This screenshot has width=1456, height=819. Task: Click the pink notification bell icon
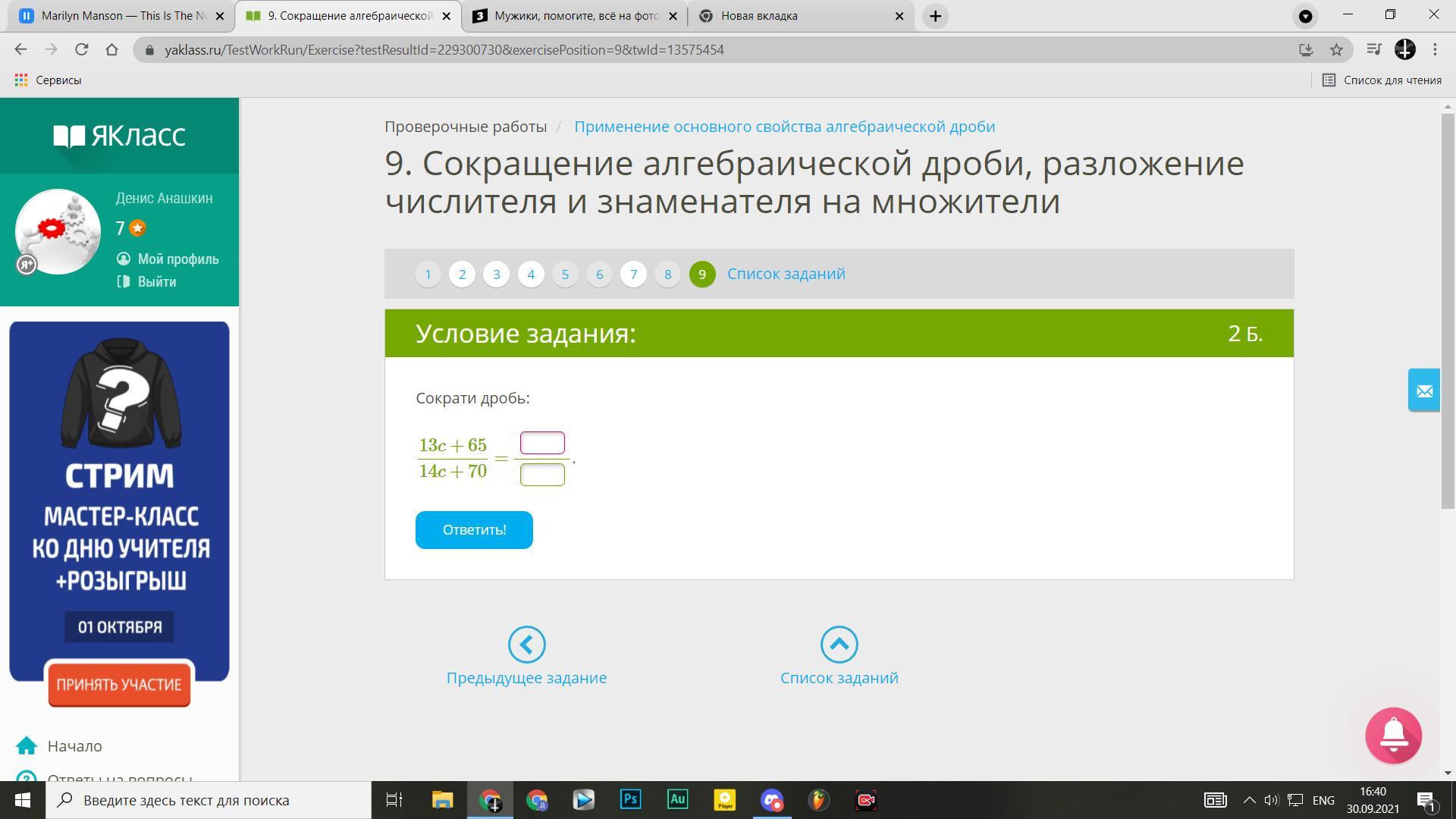pyautogui.click(x=1393, y=735)
